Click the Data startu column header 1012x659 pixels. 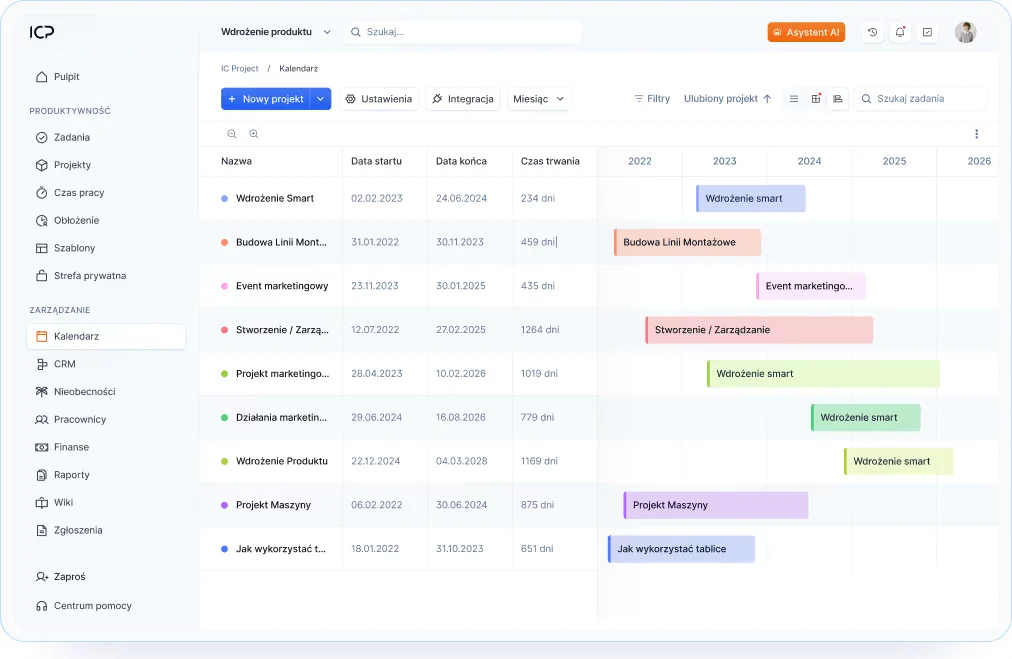click(376, 161)
